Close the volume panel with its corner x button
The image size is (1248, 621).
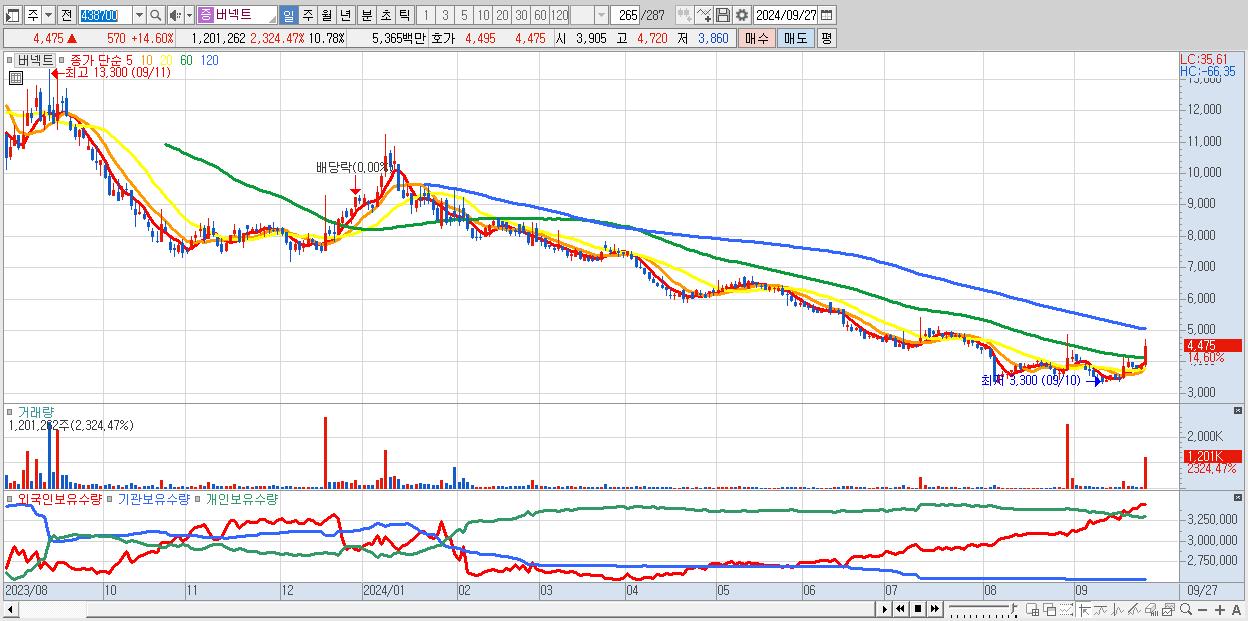(1238, 411)
